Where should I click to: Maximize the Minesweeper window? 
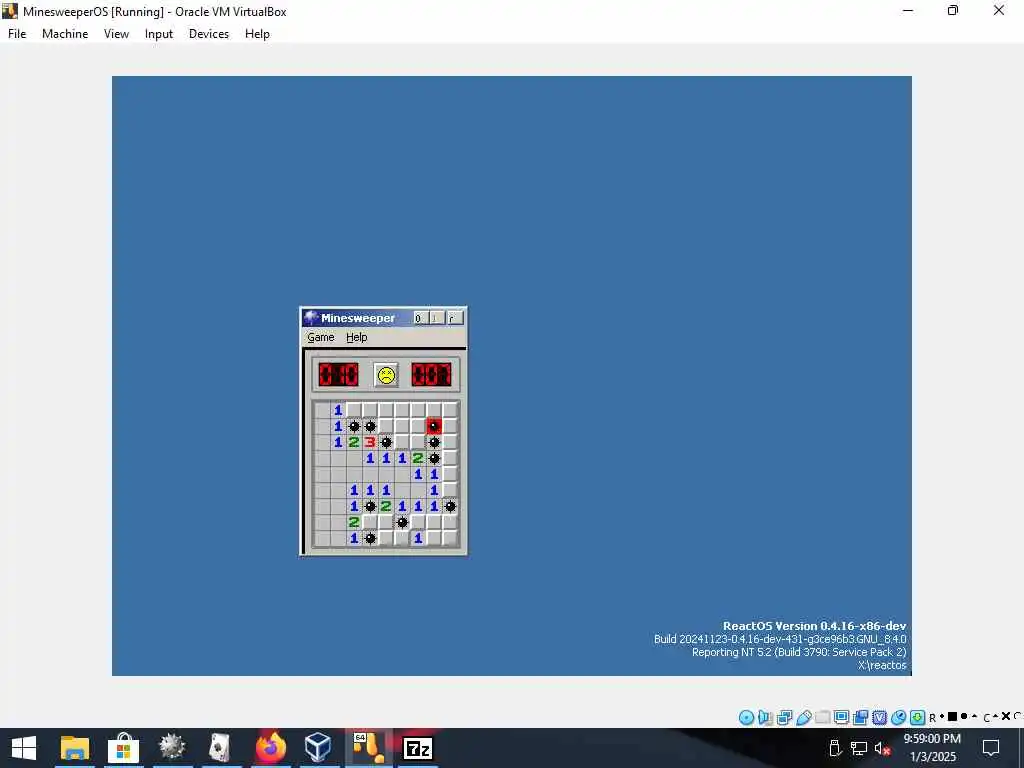pos(436,318)
